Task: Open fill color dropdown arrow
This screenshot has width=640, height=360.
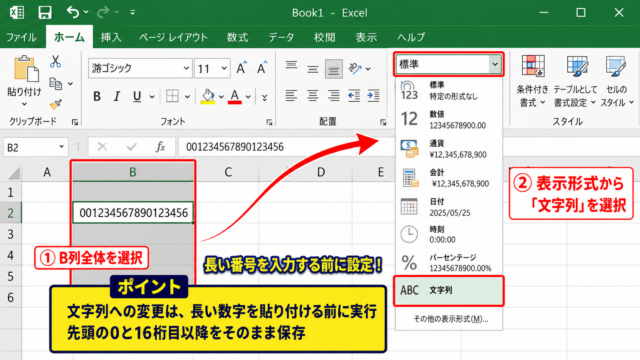Action: click(x=221, y=97)
